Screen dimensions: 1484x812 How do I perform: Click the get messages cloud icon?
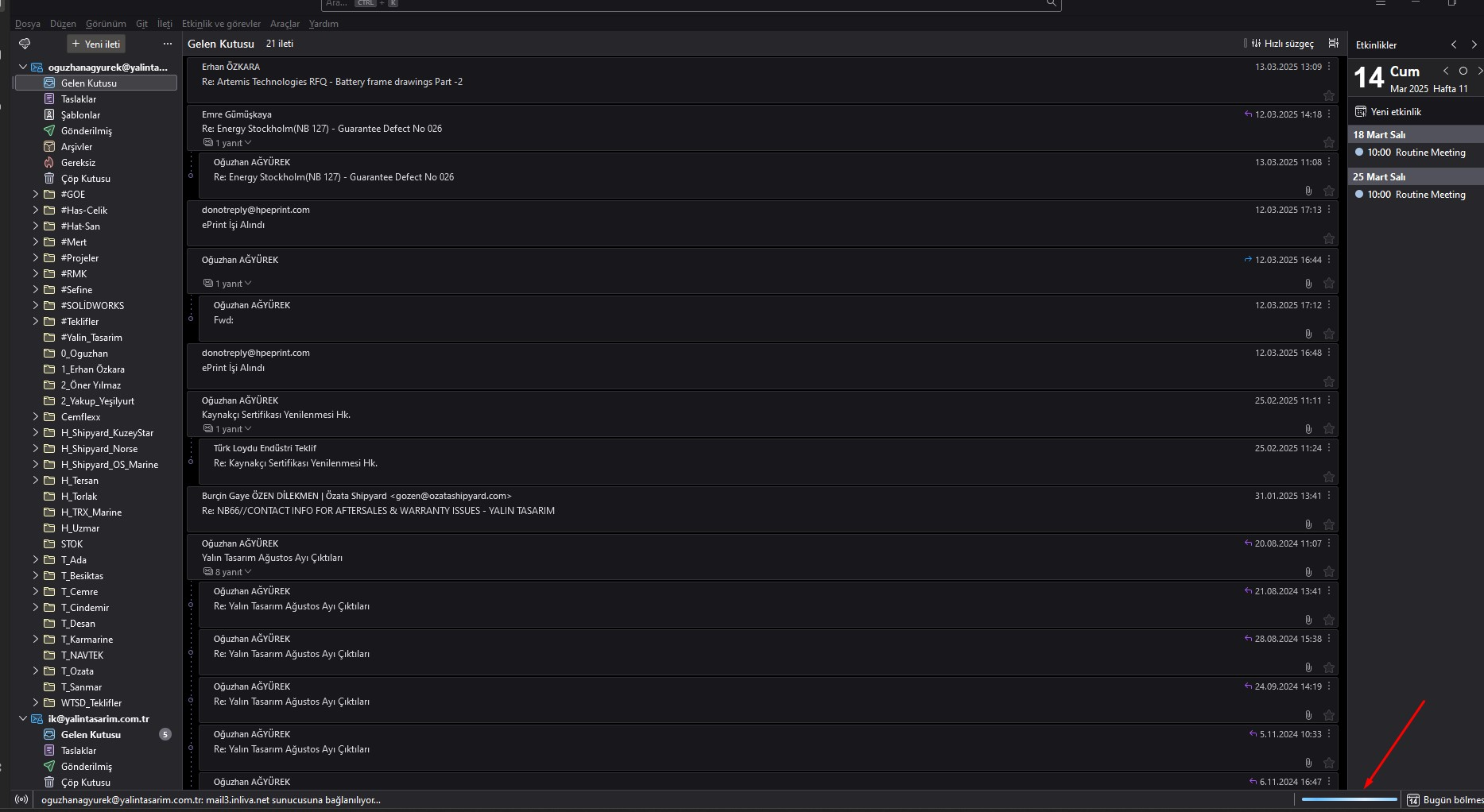click(25, 44)
